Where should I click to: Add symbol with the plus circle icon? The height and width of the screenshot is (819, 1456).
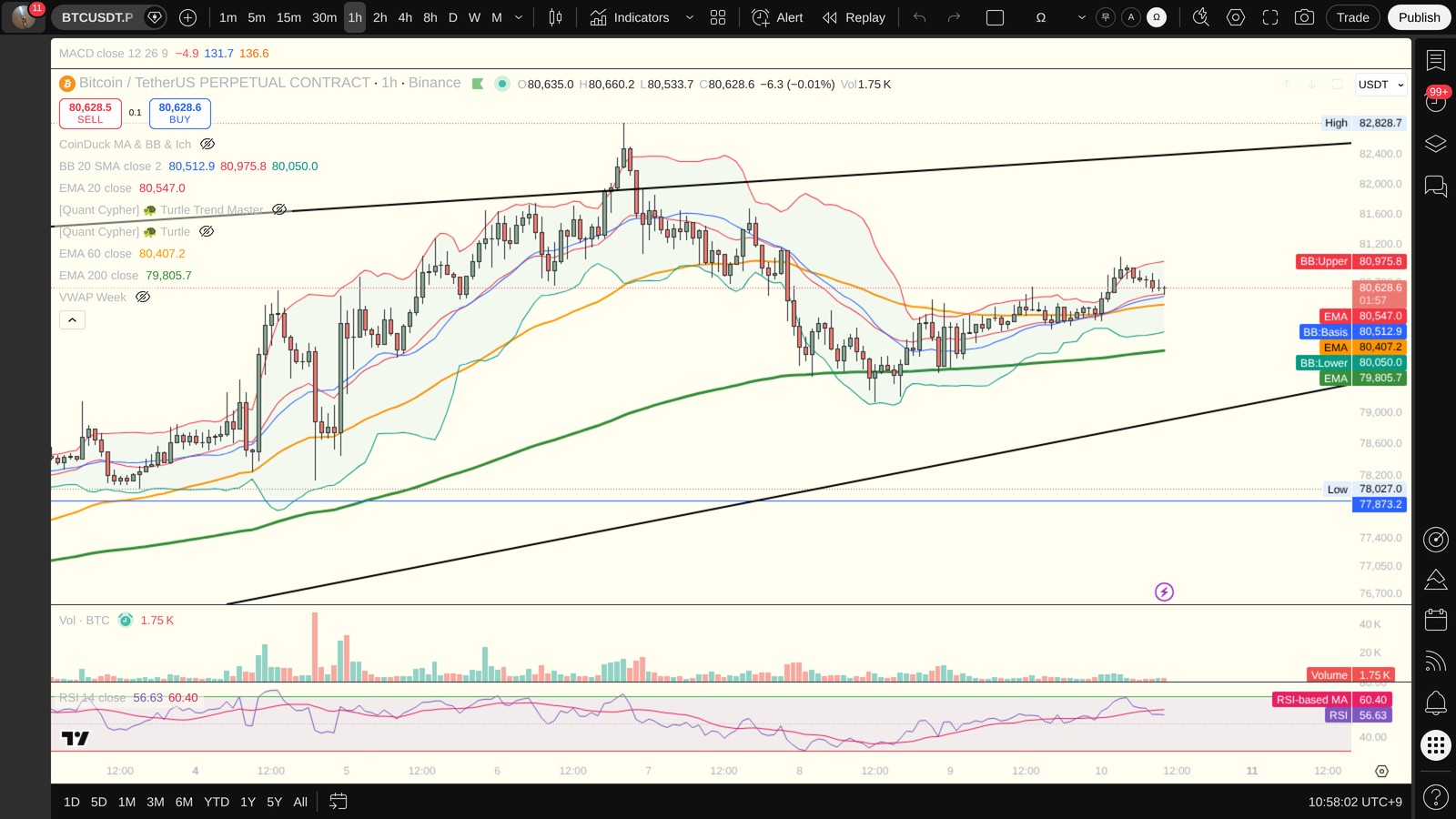tap(187, 17)
